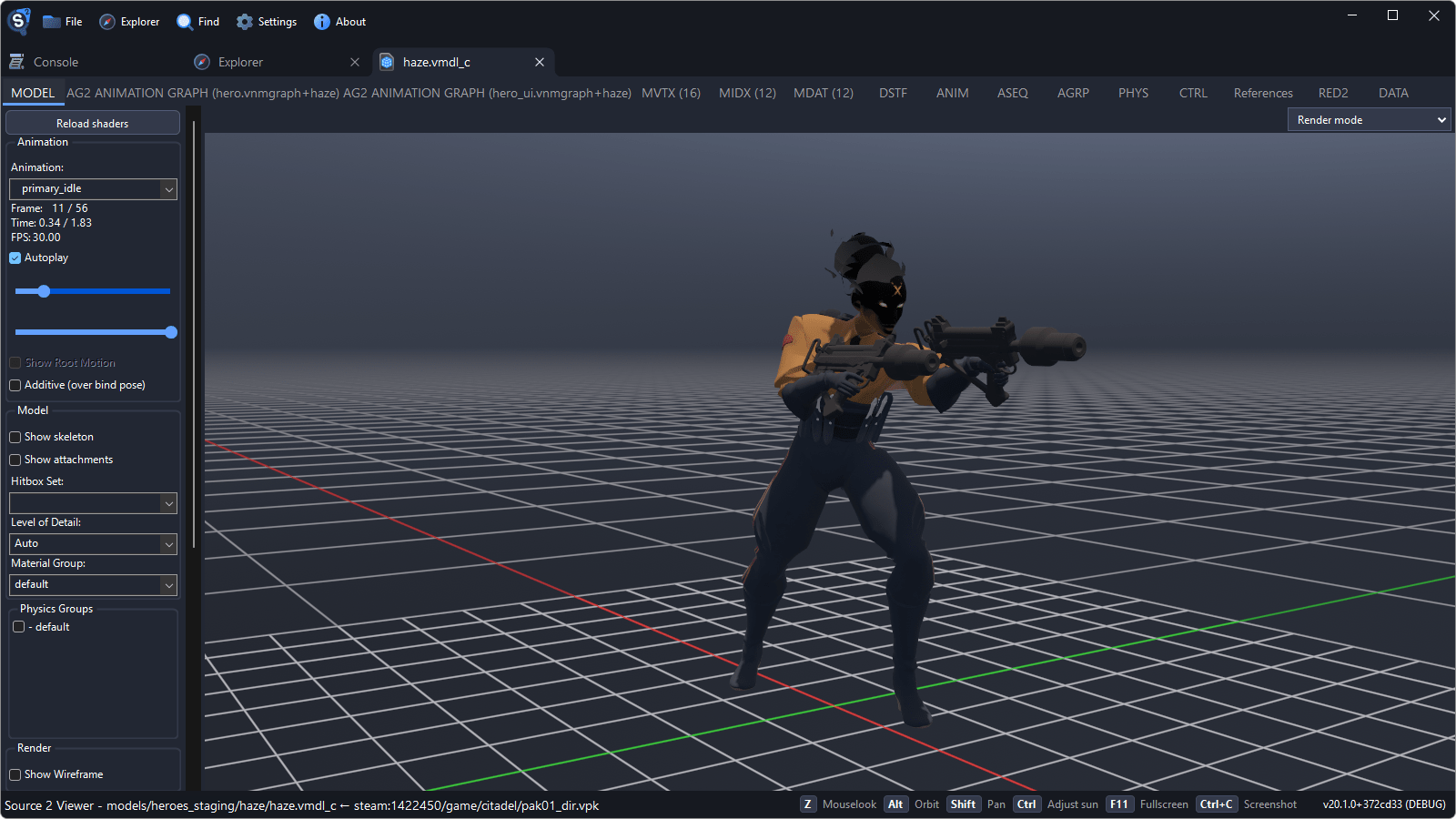Open the Level of Detail dropdown
1456x819 pixels.
[x=93, y=544]
